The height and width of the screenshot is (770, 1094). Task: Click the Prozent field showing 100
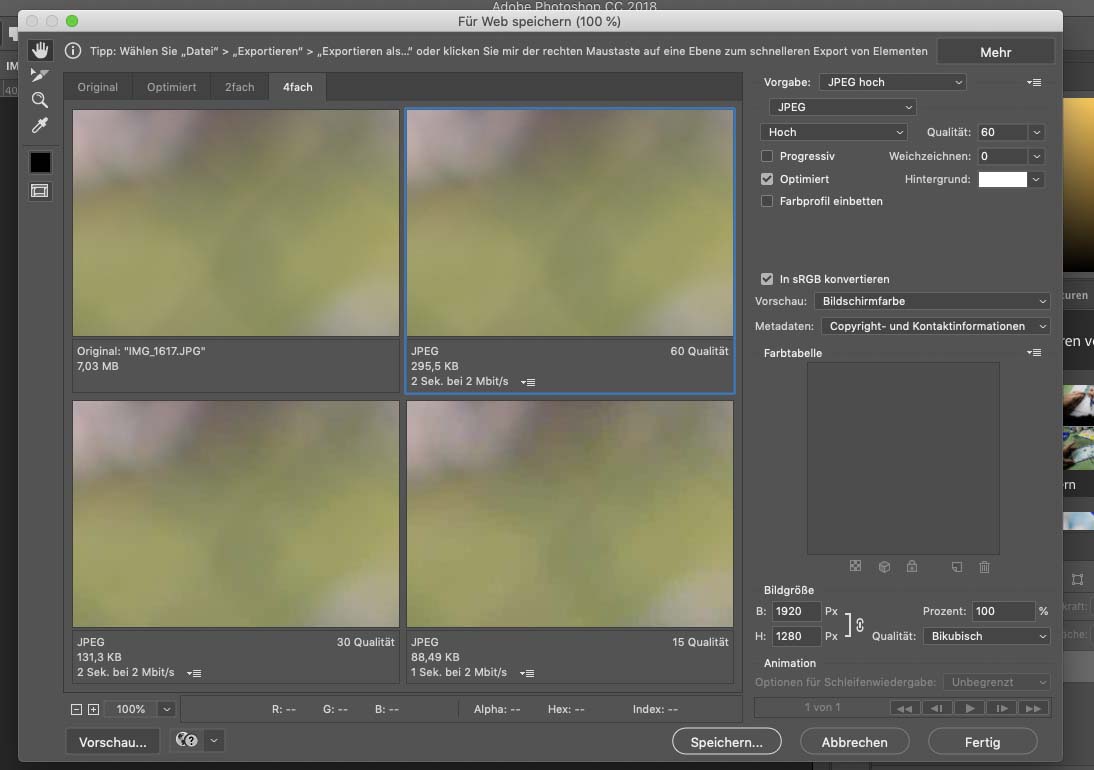pyautogui.click(x=1003, y=611)
